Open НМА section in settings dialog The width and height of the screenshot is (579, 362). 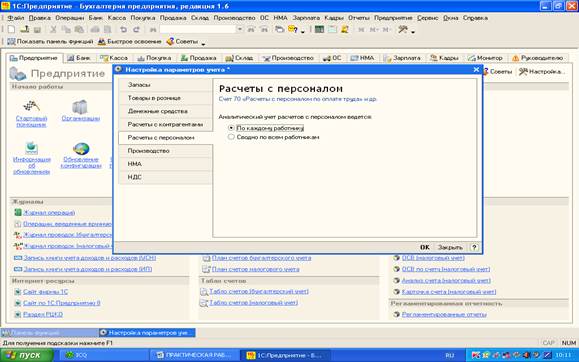165,164
